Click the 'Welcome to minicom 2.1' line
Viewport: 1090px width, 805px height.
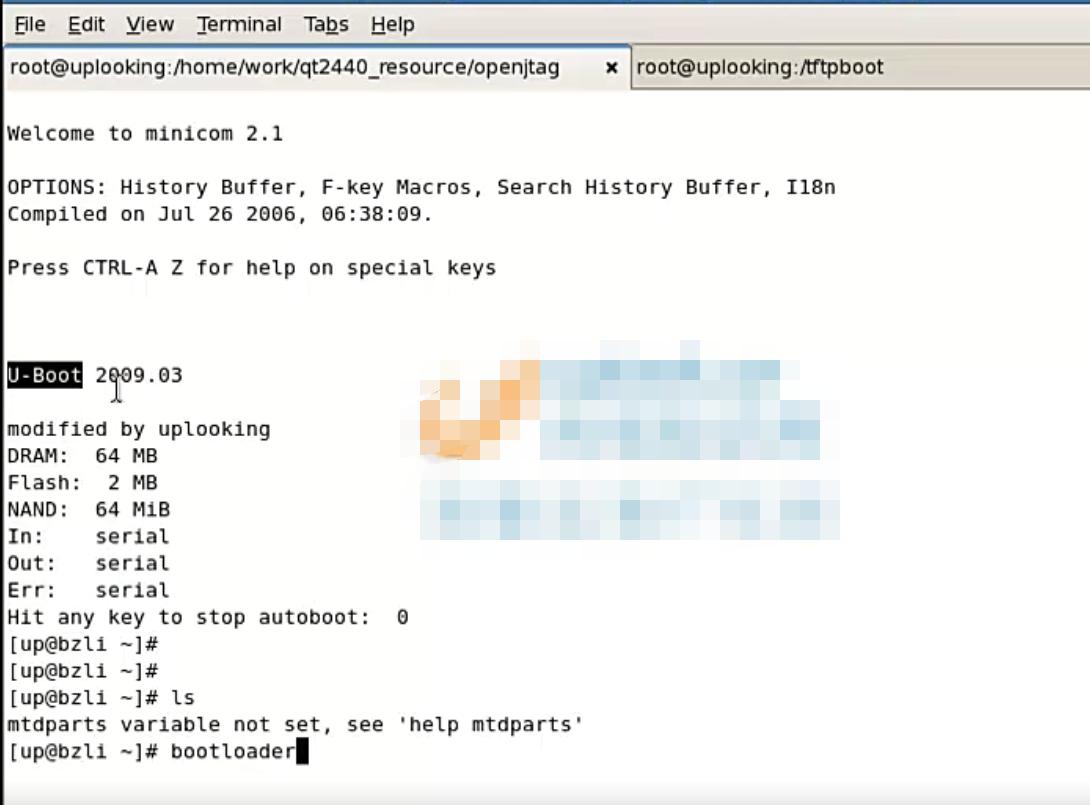(x=145, y=133)
